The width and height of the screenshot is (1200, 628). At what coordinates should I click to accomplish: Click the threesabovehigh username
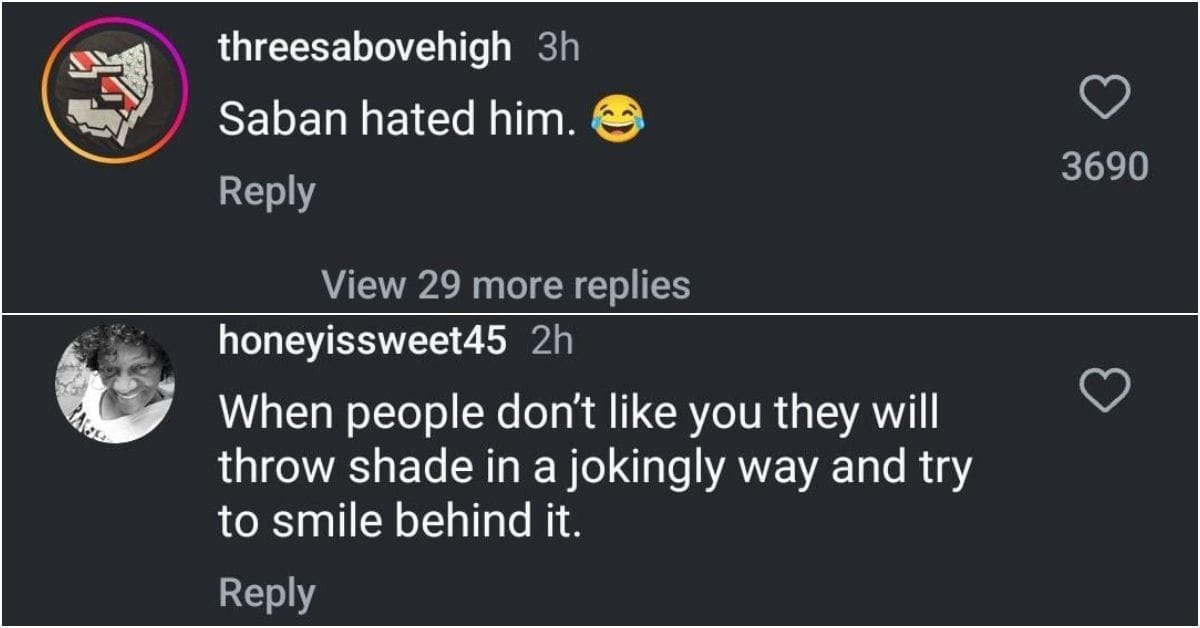[x=365, y=47]
